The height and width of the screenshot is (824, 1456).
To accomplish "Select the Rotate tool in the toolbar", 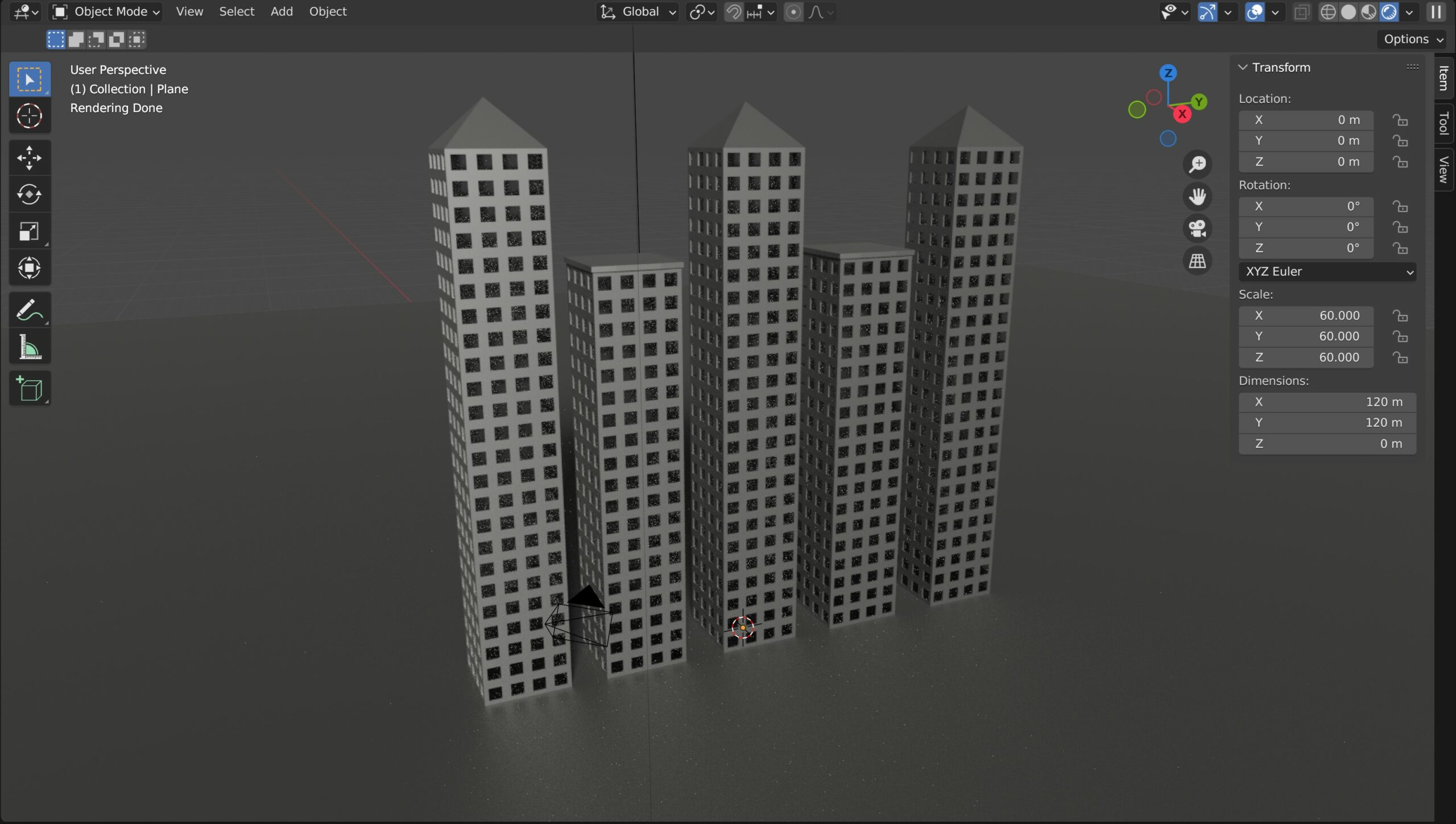I will coord(30,193).
